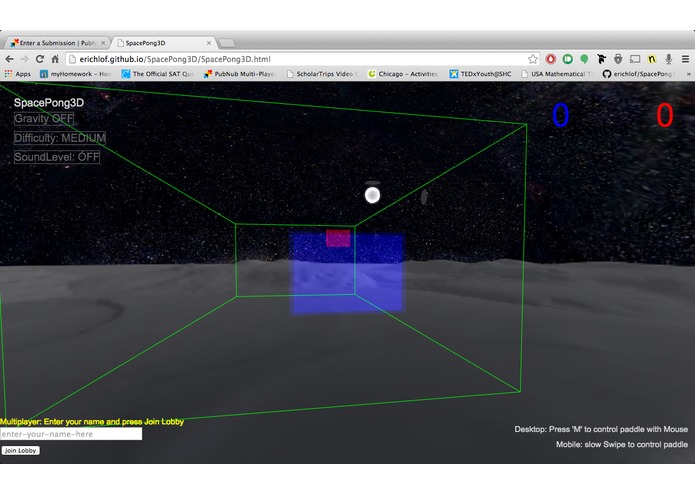Show more bookmarks with the double chevron
The height and width of the screenshot is (494, 695).
point(688,74)
